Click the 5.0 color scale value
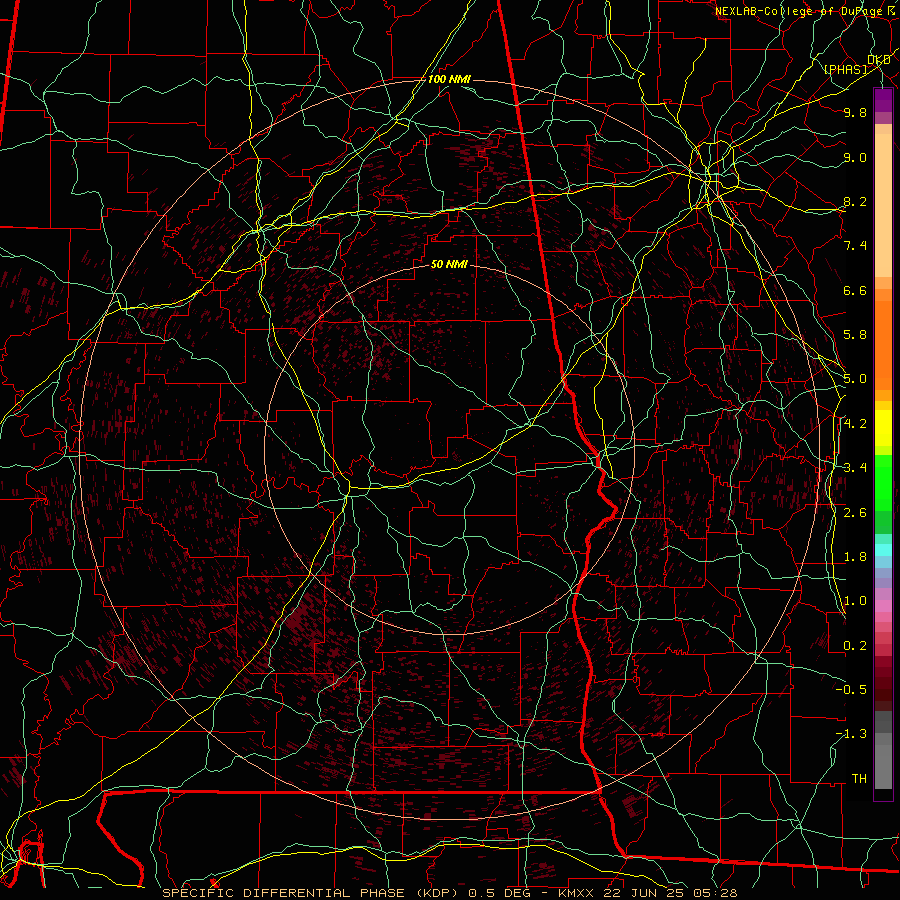The image size is (900, 900). click(x=855, y=379)
